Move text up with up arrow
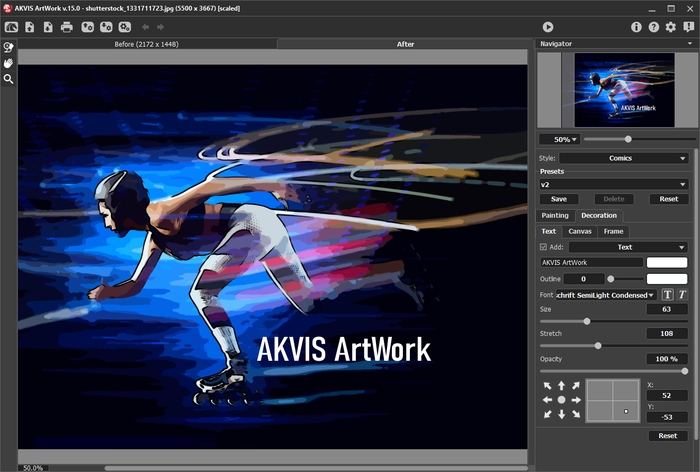This screenshot has height=472, width=700. tap(562, 385)
